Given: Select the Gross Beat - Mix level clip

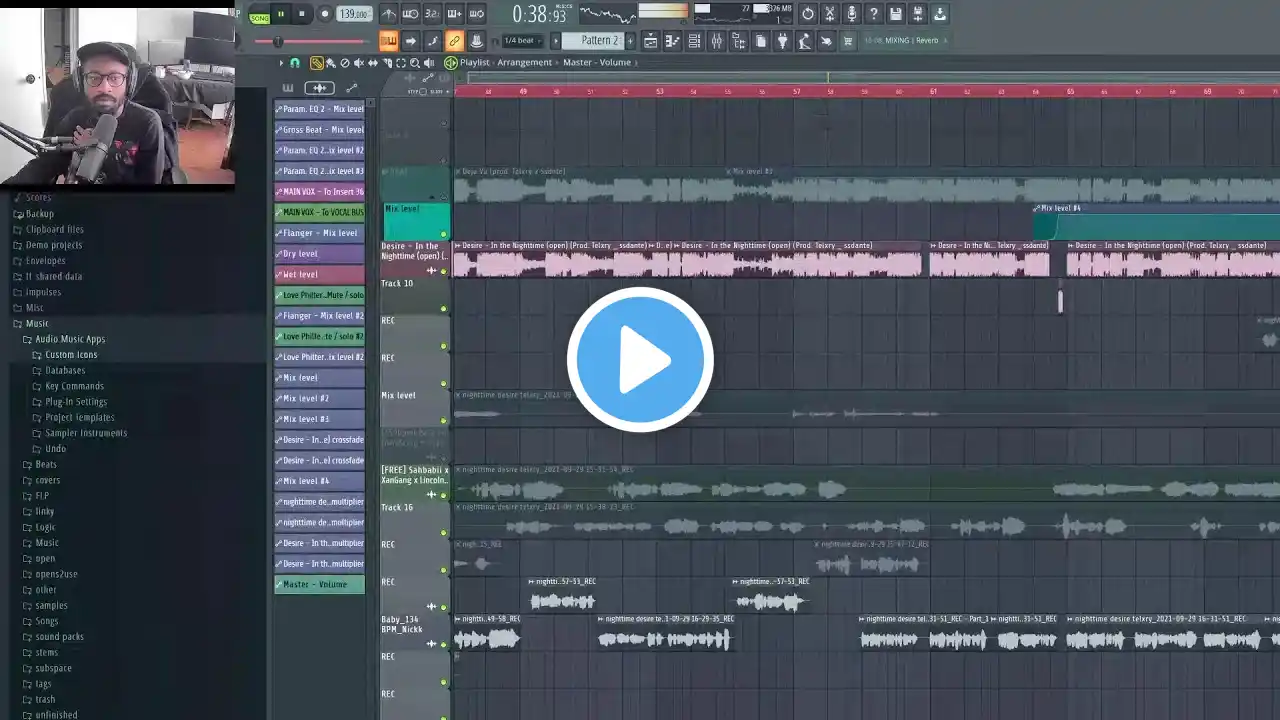Looking at the screenshot, I should tap(320, 130).
